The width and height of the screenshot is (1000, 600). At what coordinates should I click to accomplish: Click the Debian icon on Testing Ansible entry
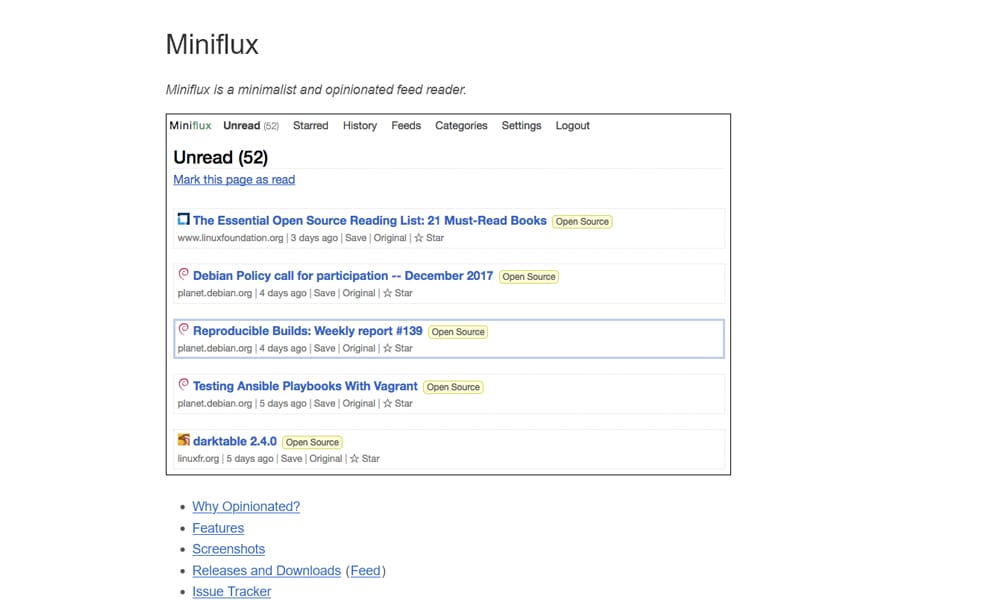[x=183, y=385]
